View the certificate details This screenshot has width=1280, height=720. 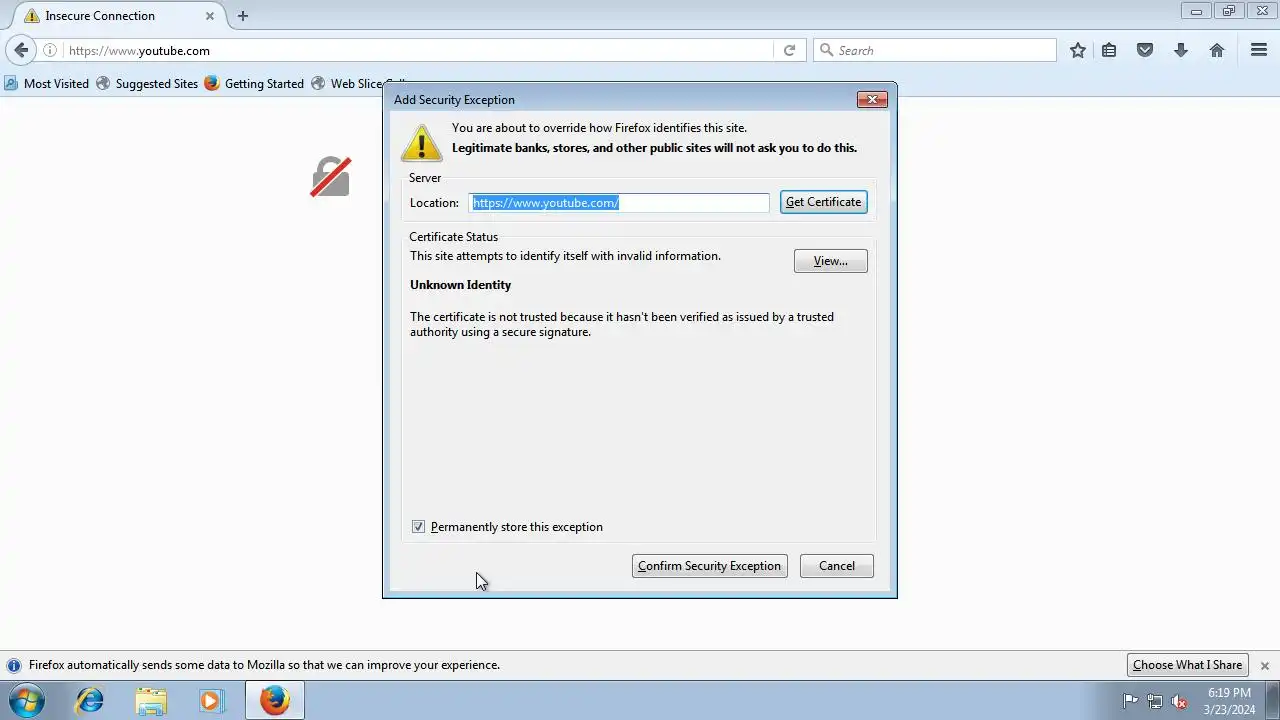[x=830, y=261]
